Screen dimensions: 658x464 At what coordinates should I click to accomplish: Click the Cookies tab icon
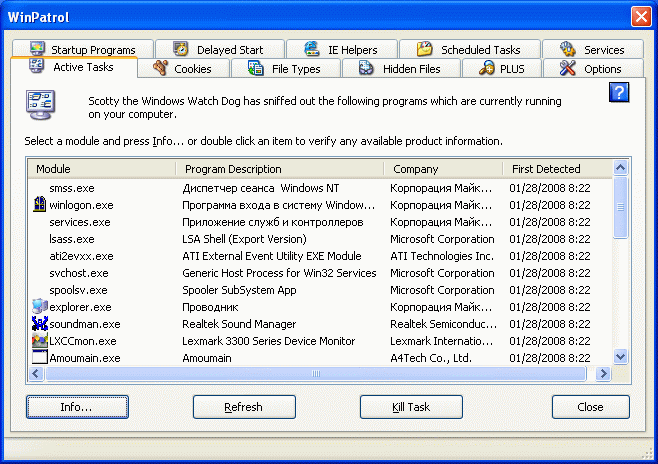pyautogui.click(x=160, y=68)
